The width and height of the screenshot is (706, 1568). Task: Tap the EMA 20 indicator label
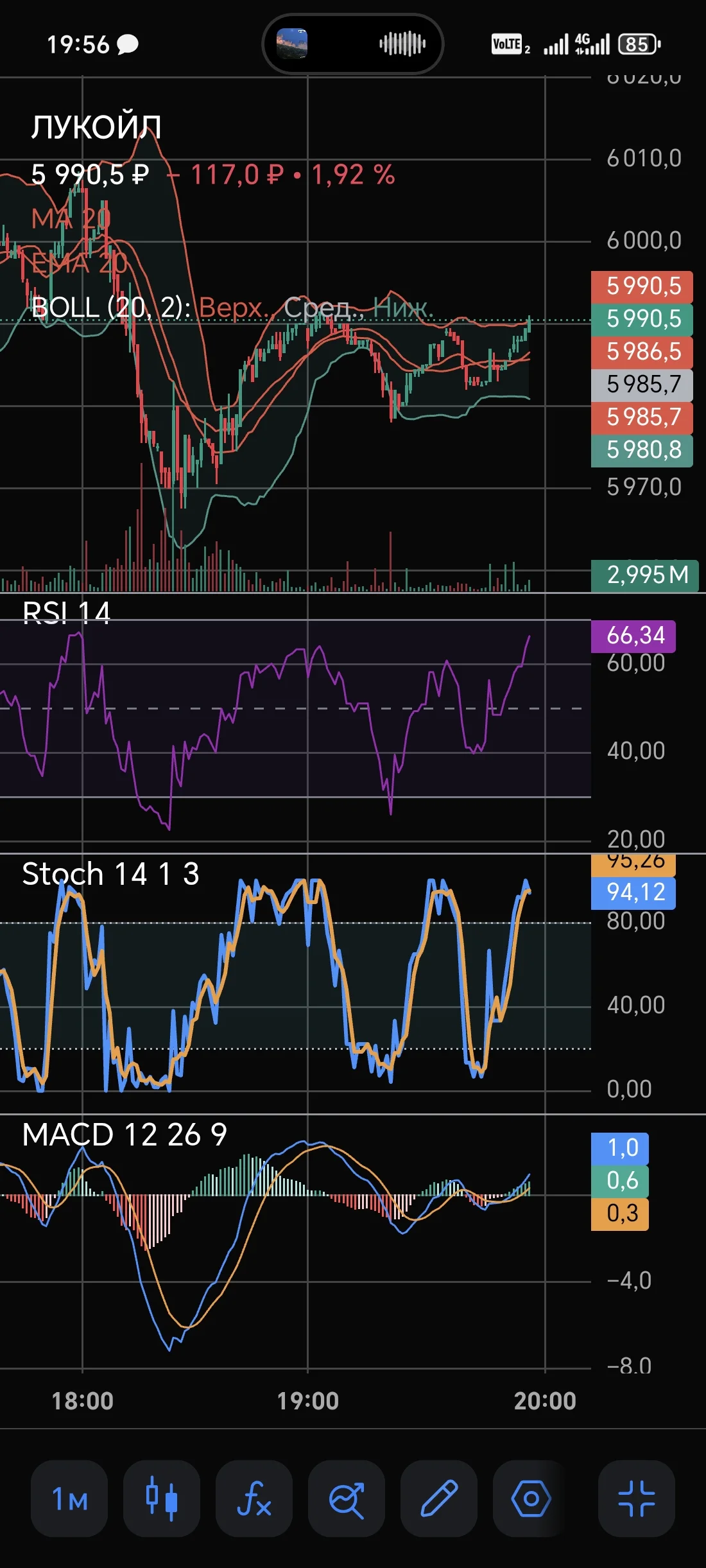pyautogui.click(x=79, y=263)
